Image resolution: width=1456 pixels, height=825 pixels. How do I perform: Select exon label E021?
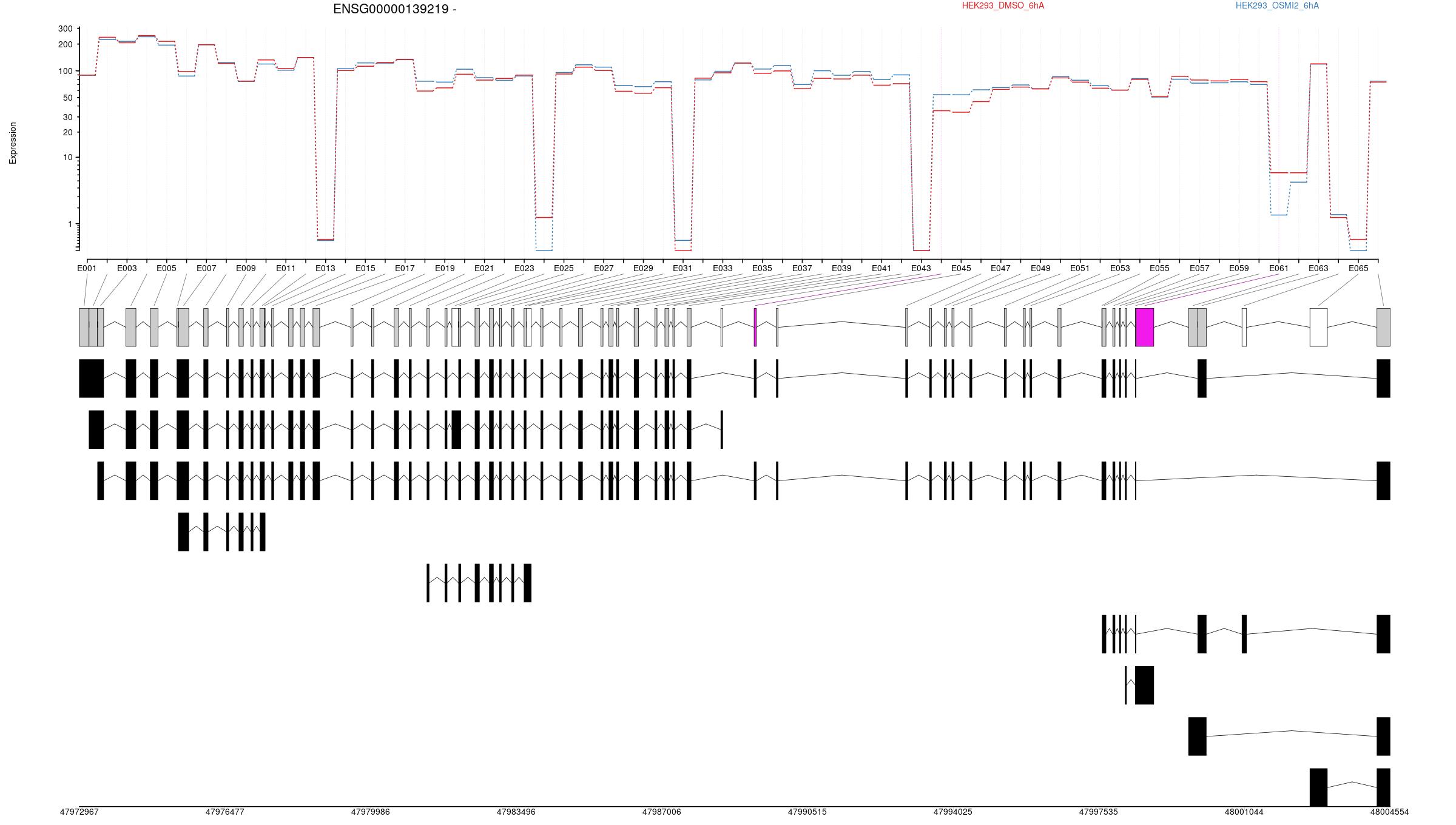click(x=484, y=268)
